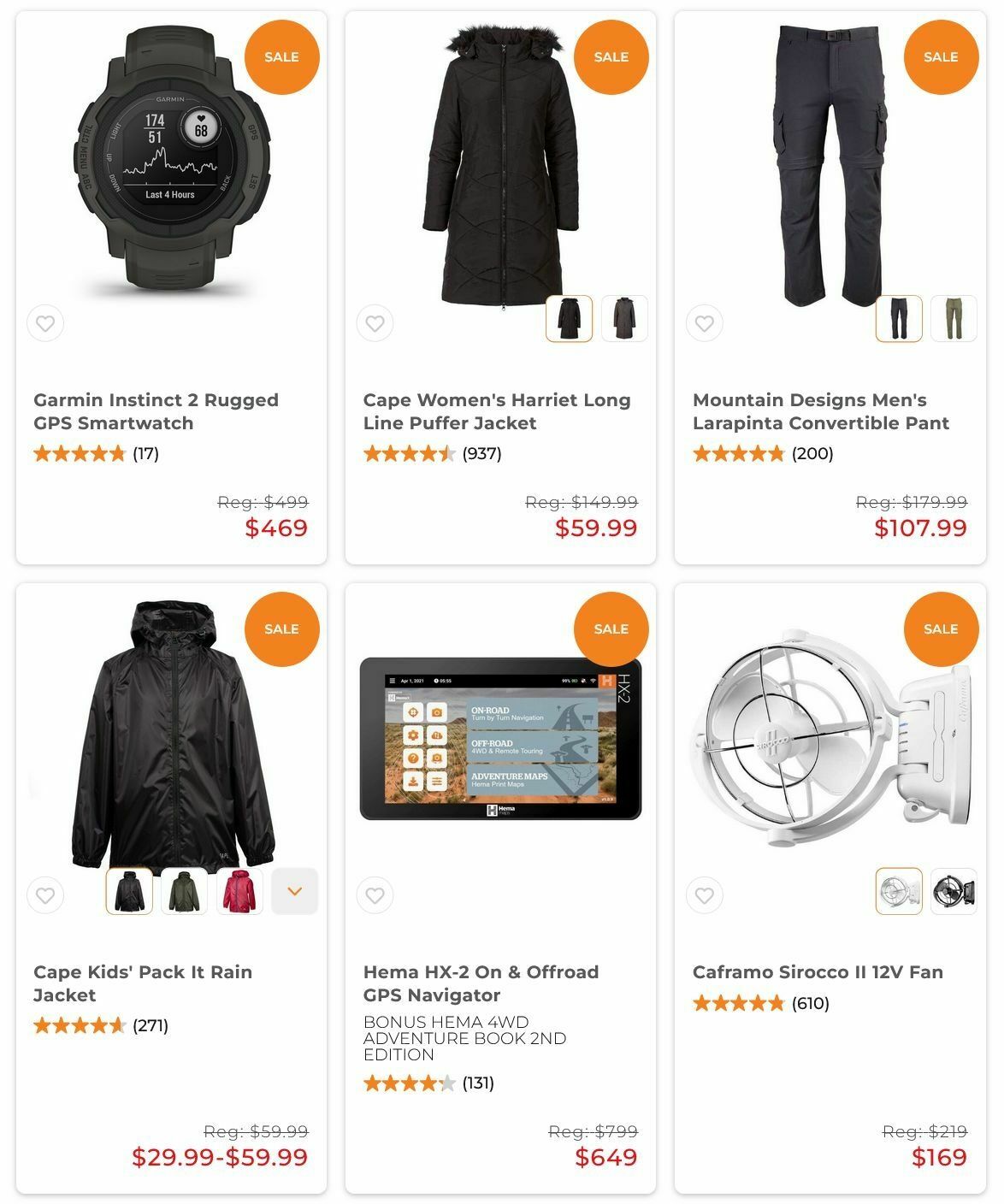Open Cape Women's Harriet Puffer Jacket link
Viewport: 1004px width, 1204px height.
pyautogui.click(x=497, y=411)
